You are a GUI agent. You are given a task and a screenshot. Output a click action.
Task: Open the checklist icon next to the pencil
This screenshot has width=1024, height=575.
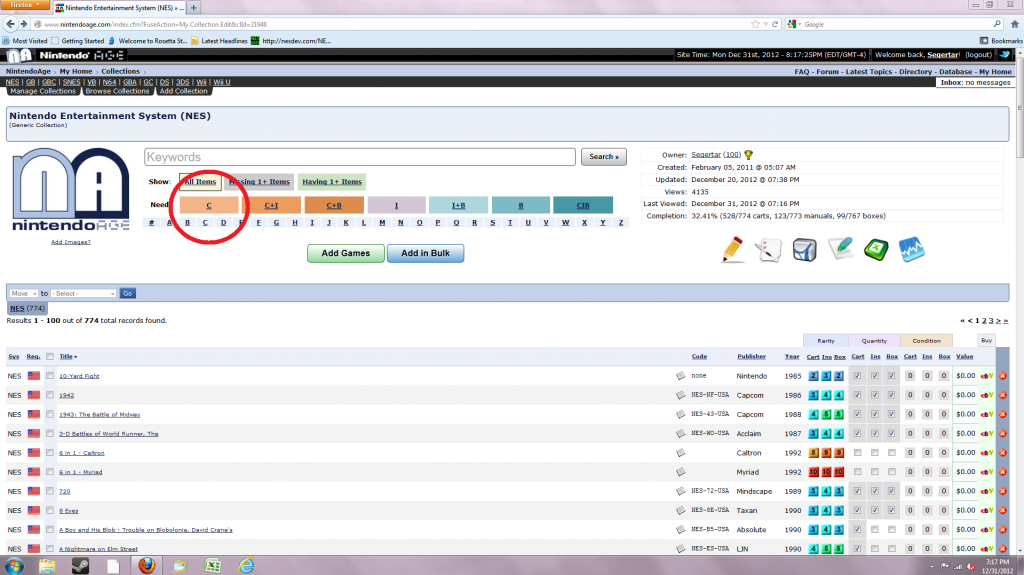coord(769,250)
